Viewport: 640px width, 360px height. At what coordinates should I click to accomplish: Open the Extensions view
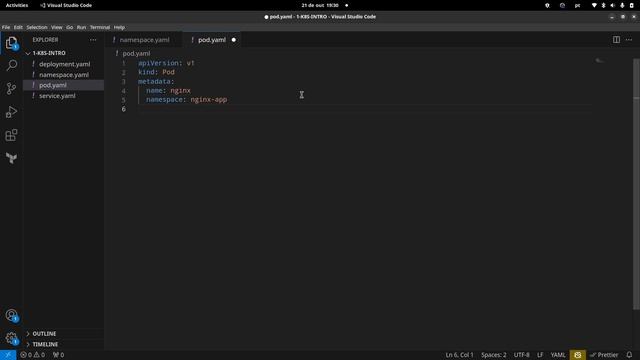click(11, 135)
